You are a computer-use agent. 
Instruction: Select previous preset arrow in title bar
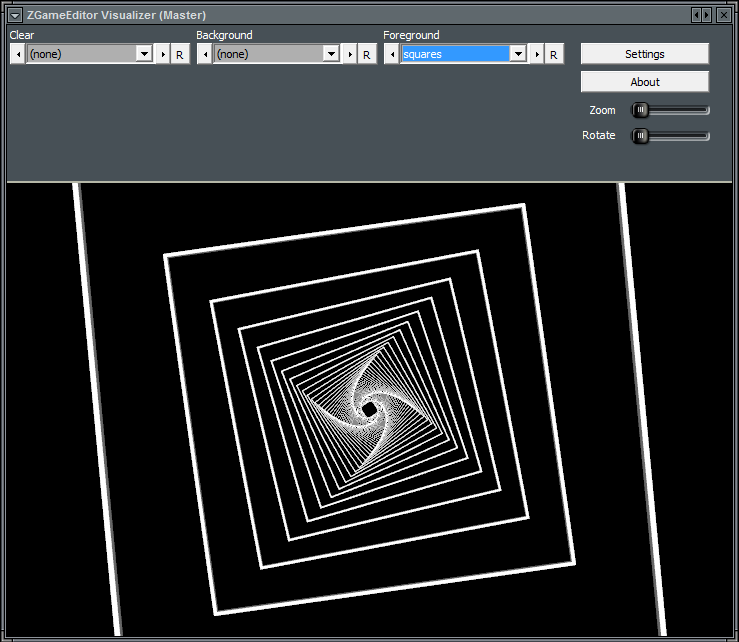pyautogui.click(x=697, y=15)
